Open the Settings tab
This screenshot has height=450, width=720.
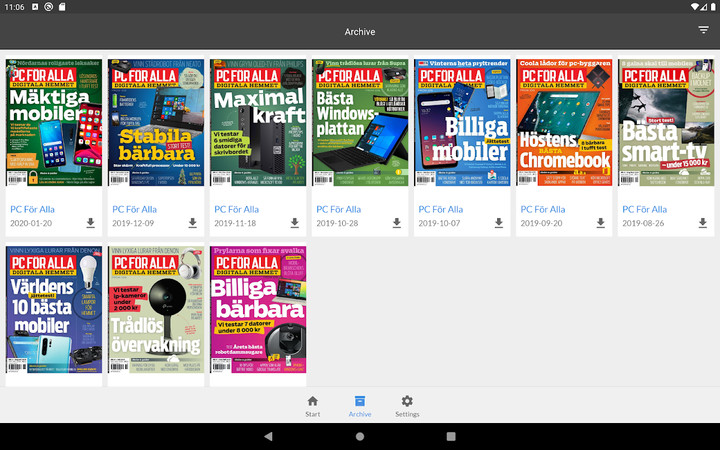click(x=407, y=405)
